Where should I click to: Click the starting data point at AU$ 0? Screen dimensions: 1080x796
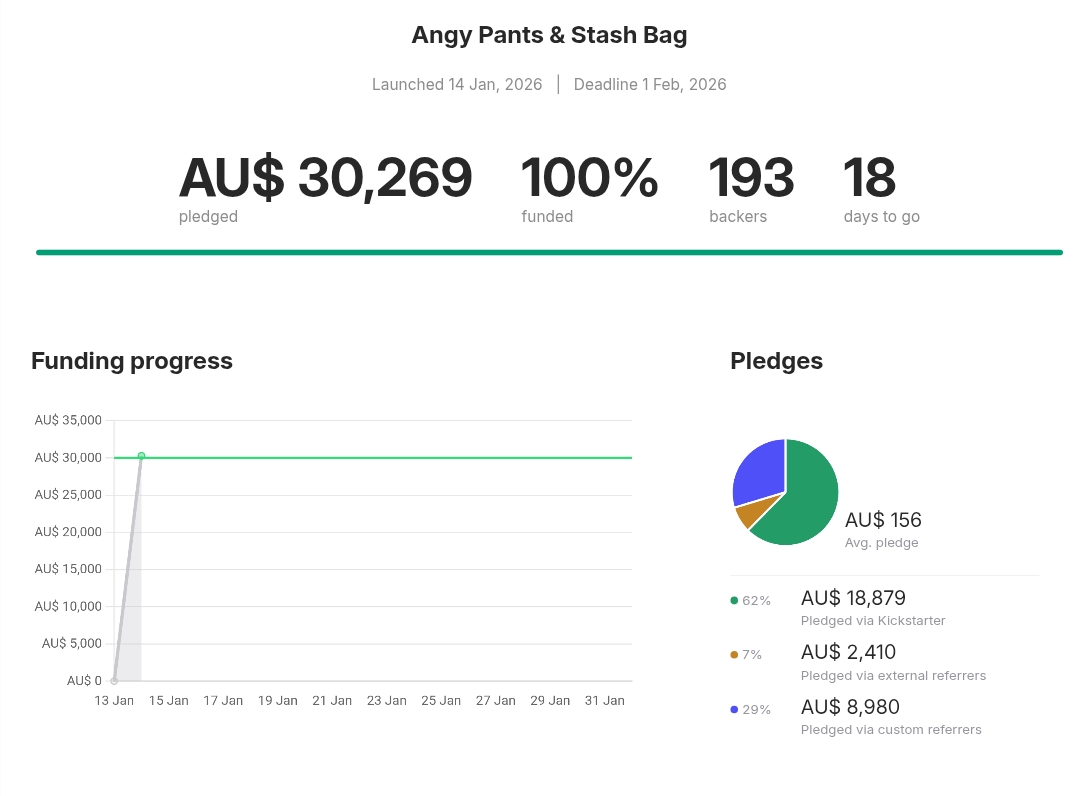pos(114,681)
